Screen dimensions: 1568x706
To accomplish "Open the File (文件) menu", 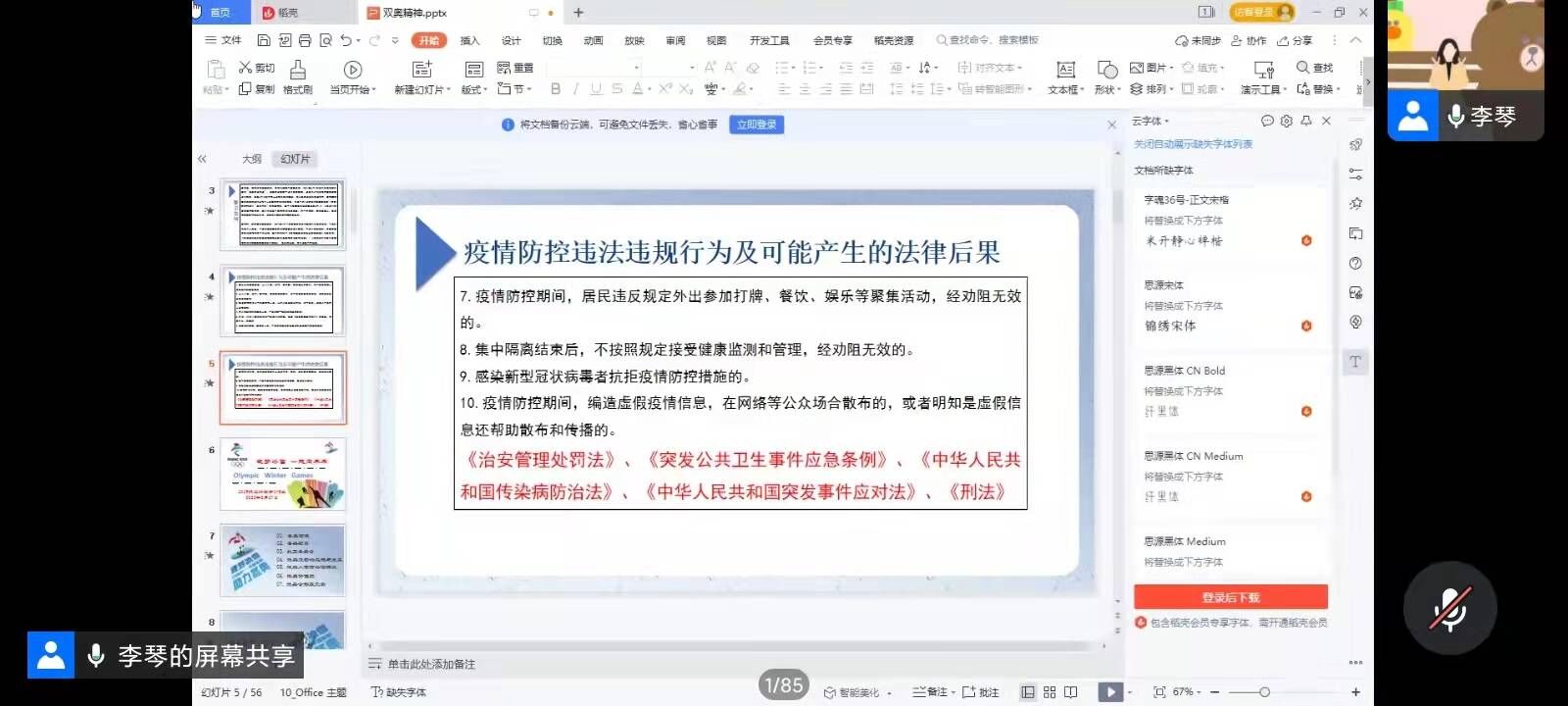I will point(223,40).
